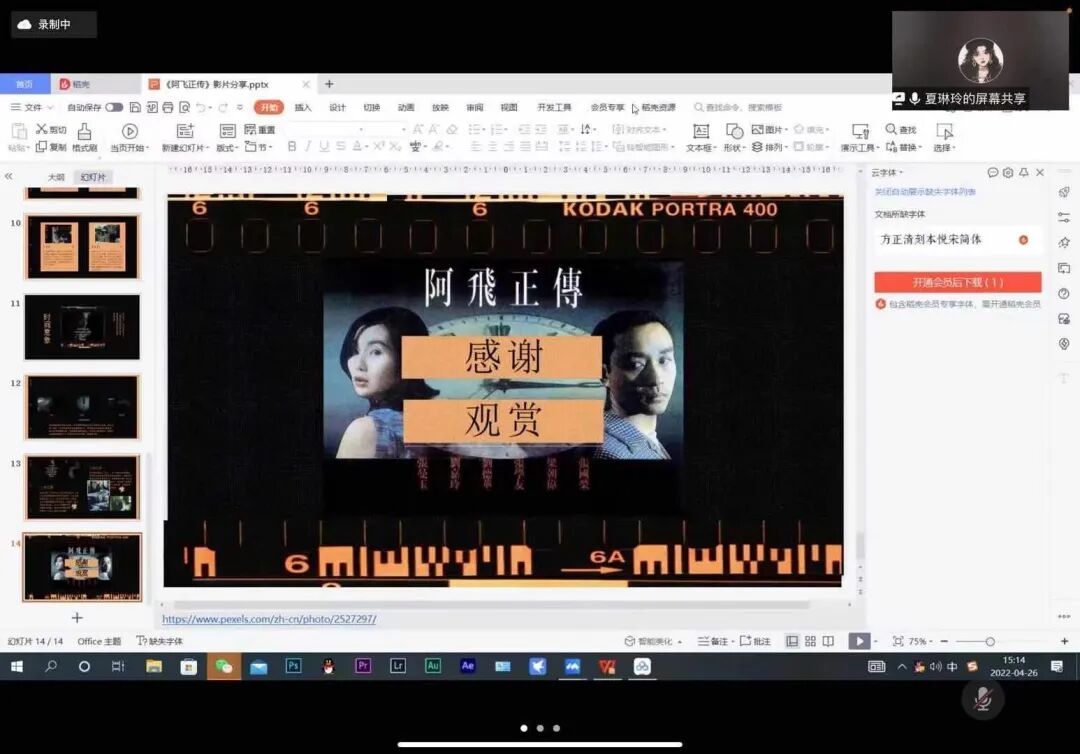Switch to the Insert (插入) ribbon tab
The width and height of the screenshot is (1080, 754).
302,107
